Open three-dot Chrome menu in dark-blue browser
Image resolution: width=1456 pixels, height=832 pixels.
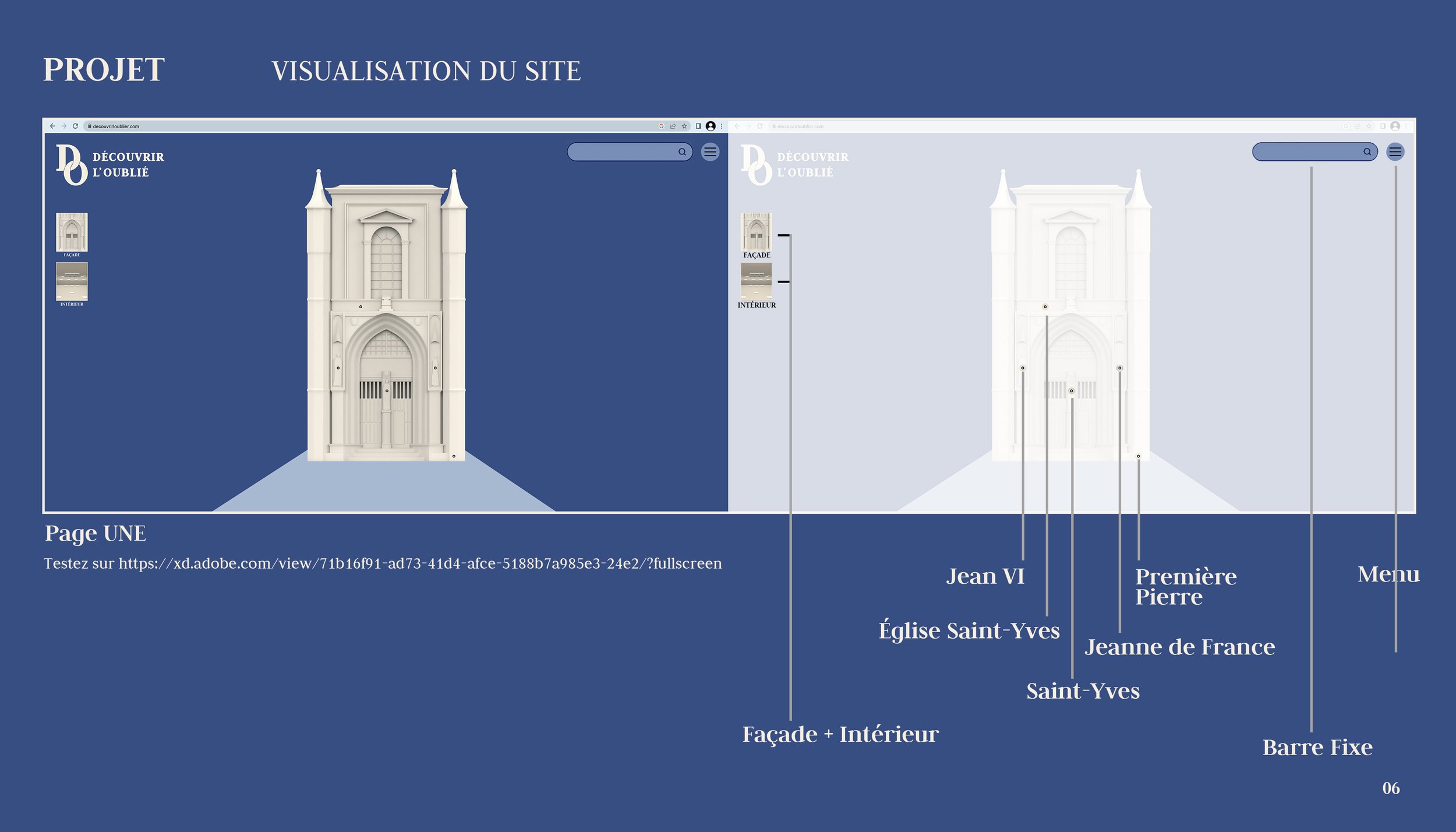pos(722,126)
